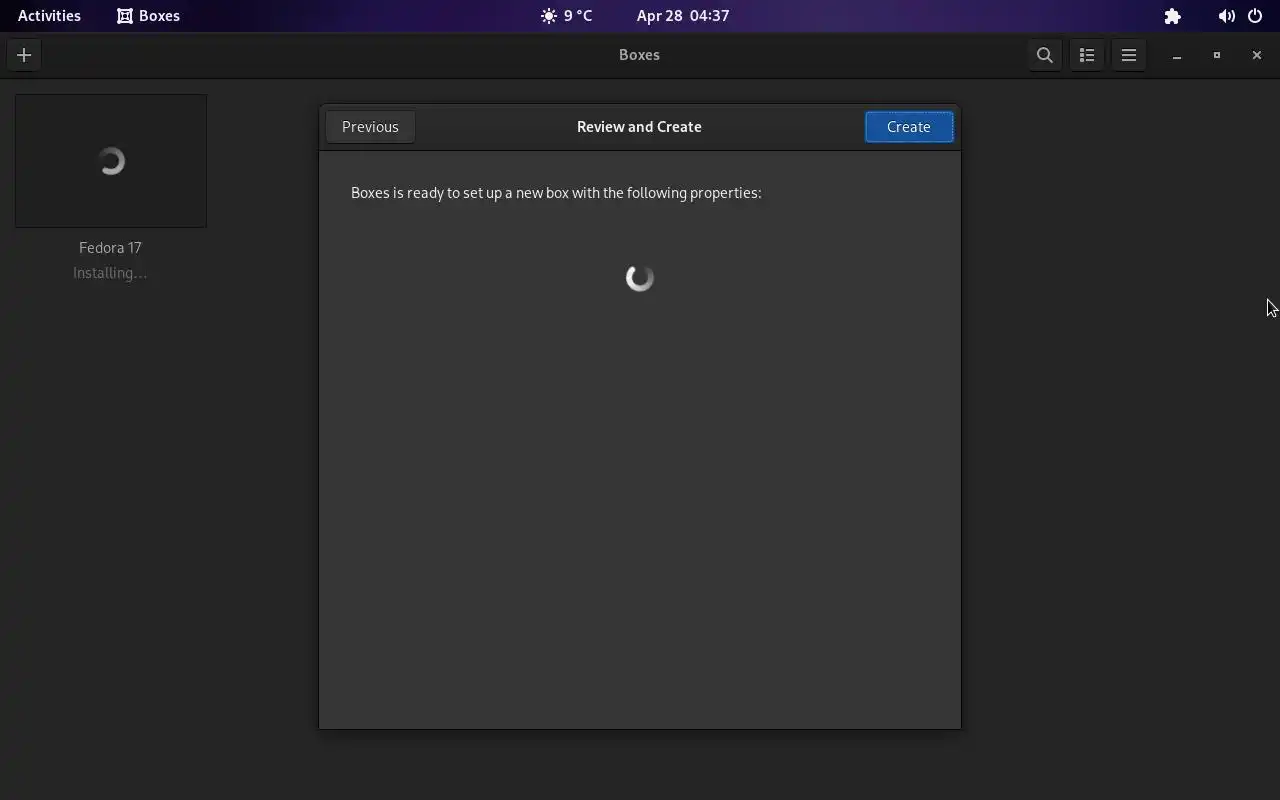This screenshot has width=1280, height=800.
Task: Open the Activities overview
Action: point(49,16)
